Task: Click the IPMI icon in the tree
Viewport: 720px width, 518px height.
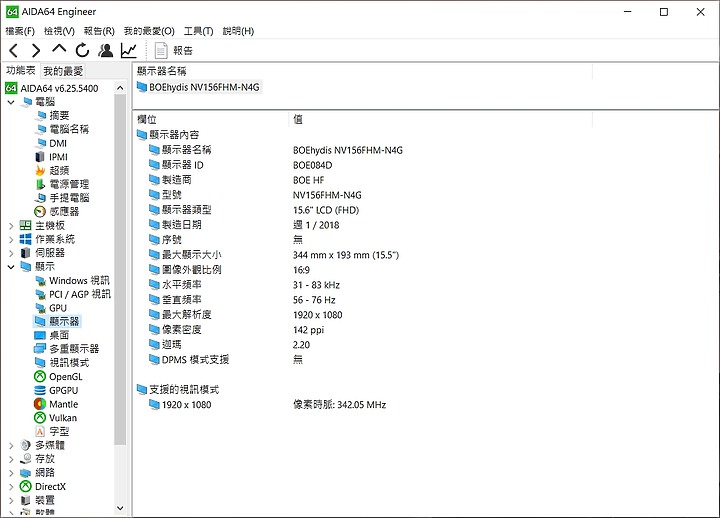Action: (40, 157)
